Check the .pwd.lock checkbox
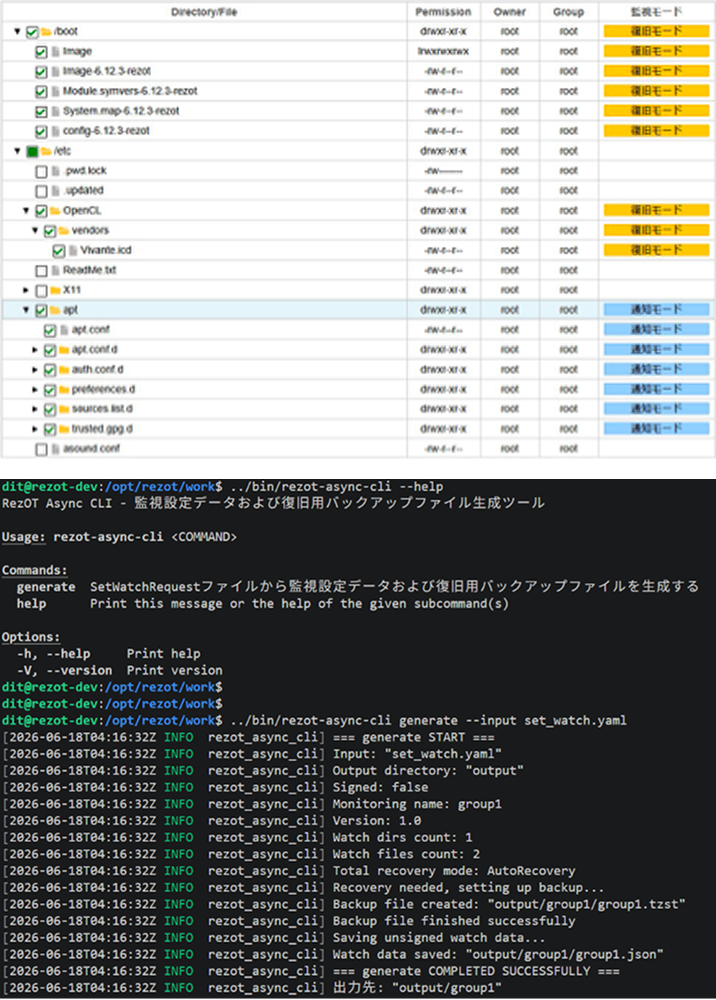Image resolution: width=716 pixels, height=1000 pixels. coord(41,171)
